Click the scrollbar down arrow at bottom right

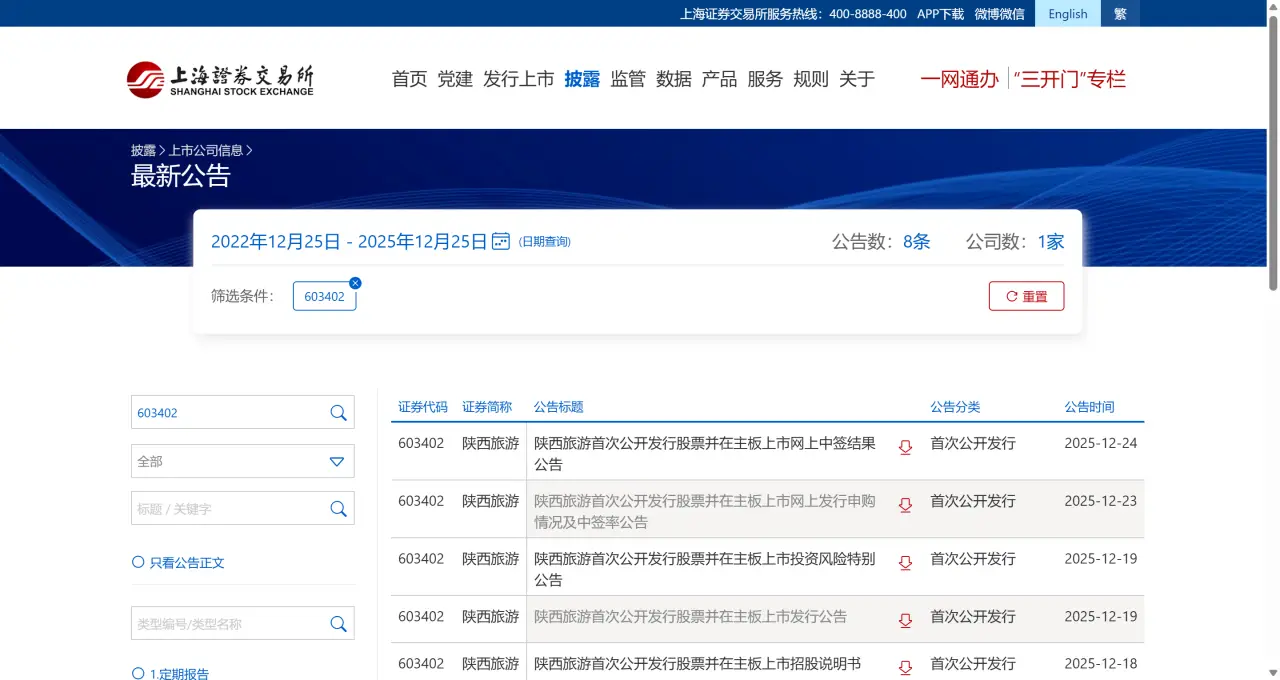click(x=1272, y=672)
